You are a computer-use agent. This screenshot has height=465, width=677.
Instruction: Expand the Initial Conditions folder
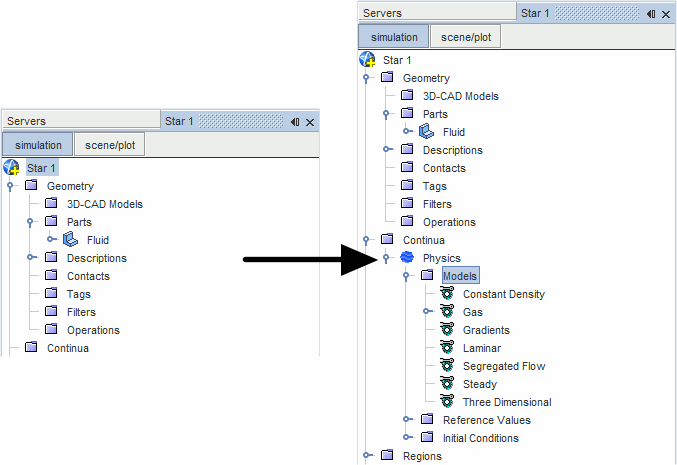point(407,438)
